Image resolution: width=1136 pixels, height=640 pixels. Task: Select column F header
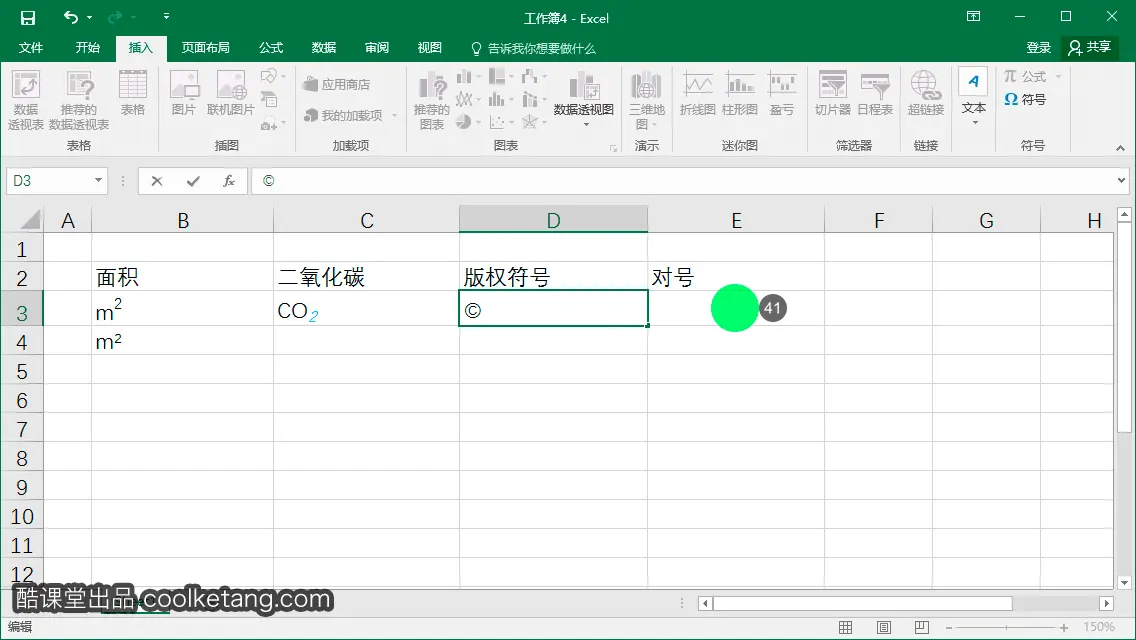click(879, 220)
